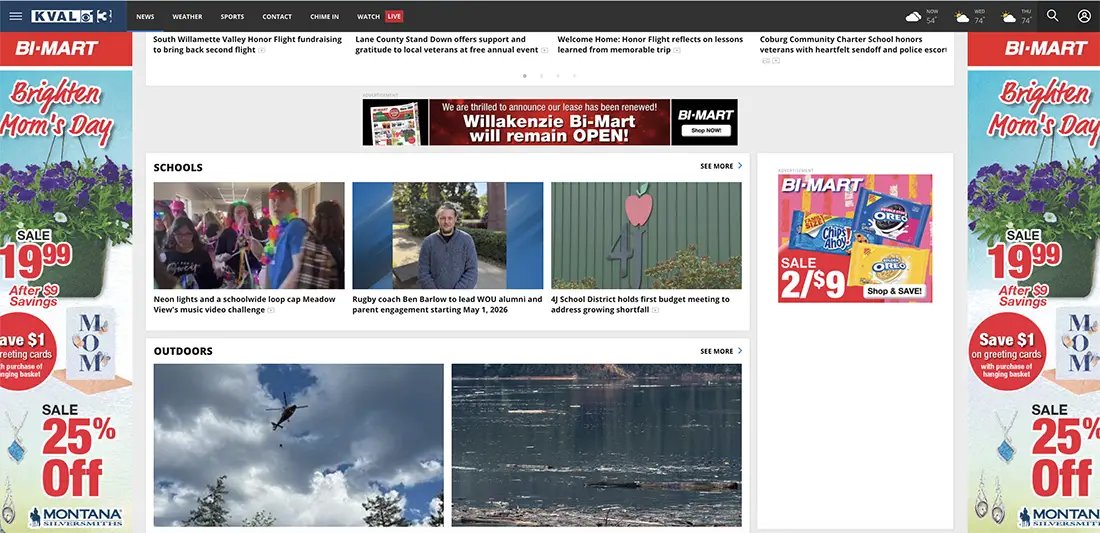This screenshot has height=533, width=1100.
Task: Select the third carousel pagination dot
Action: [558, 76]
